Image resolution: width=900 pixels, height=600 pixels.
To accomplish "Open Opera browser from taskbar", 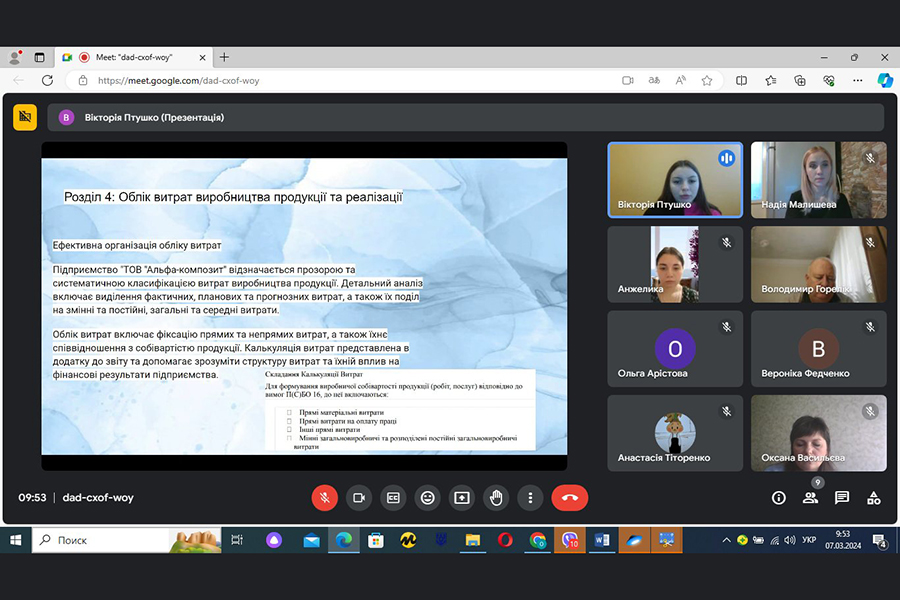I will tap(505, 540).
